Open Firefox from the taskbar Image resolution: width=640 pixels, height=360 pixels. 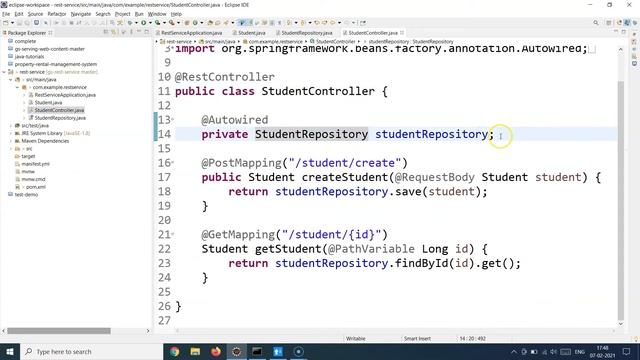tap(216, 351)
